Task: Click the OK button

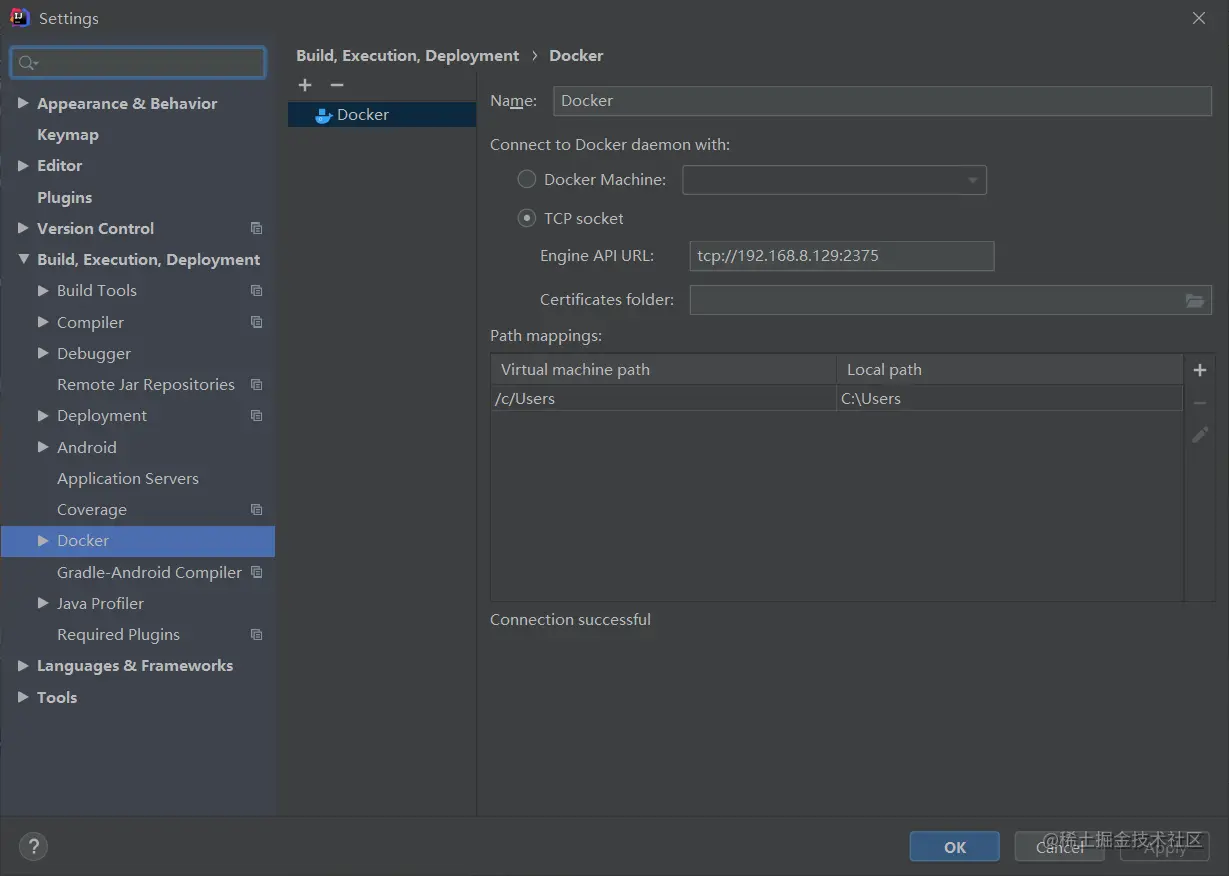Action: [954, 847]
